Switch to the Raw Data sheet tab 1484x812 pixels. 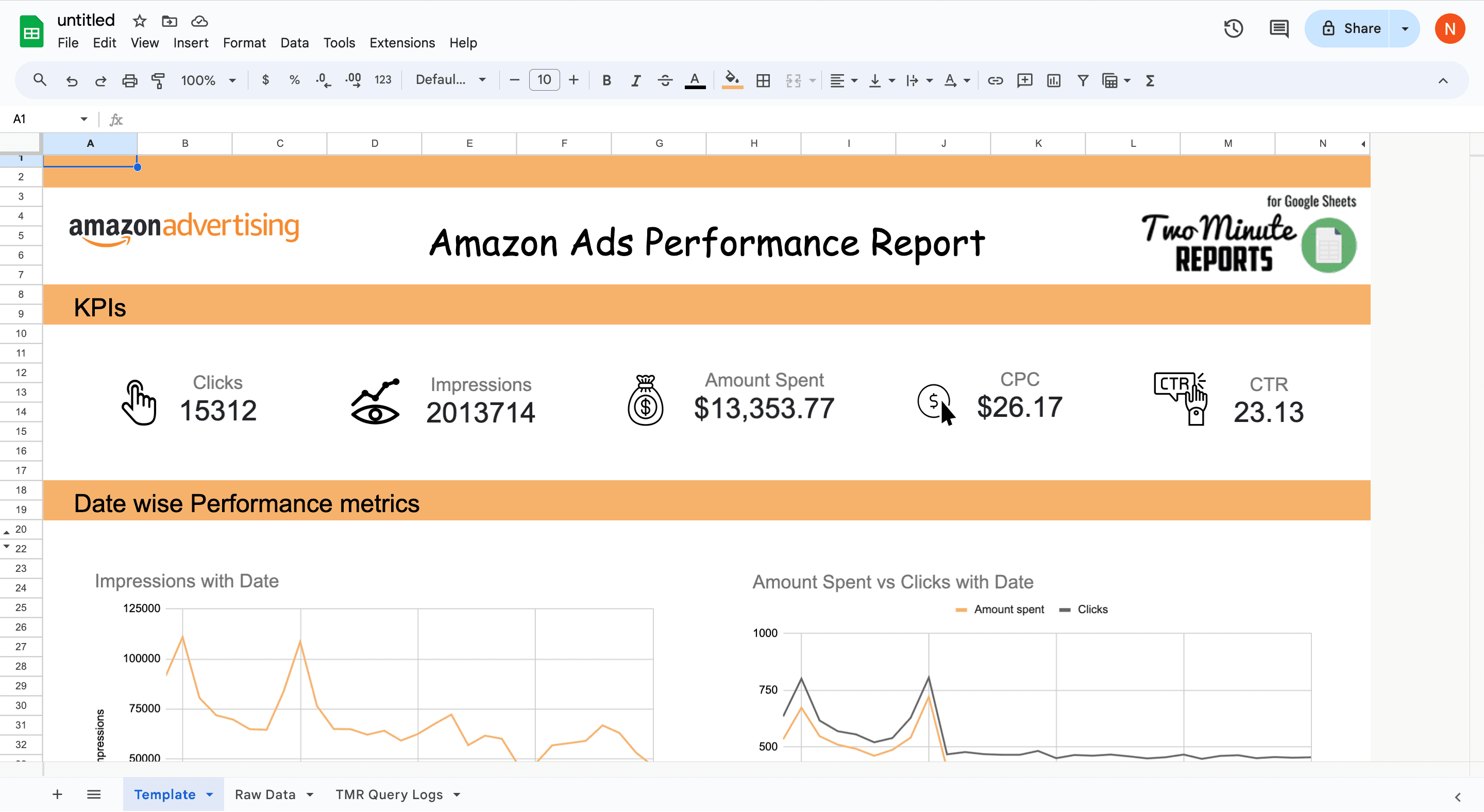[265, 794]
